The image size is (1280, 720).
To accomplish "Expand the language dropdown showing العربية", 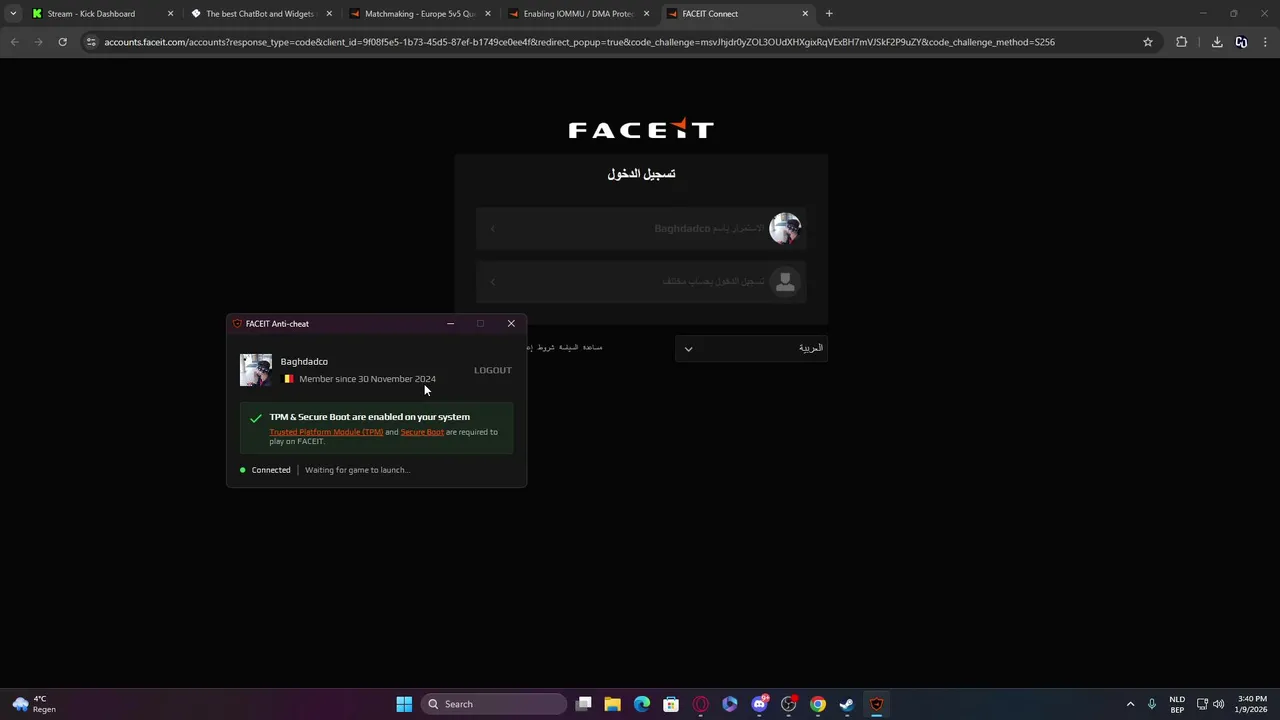I will tap(751, 348).
